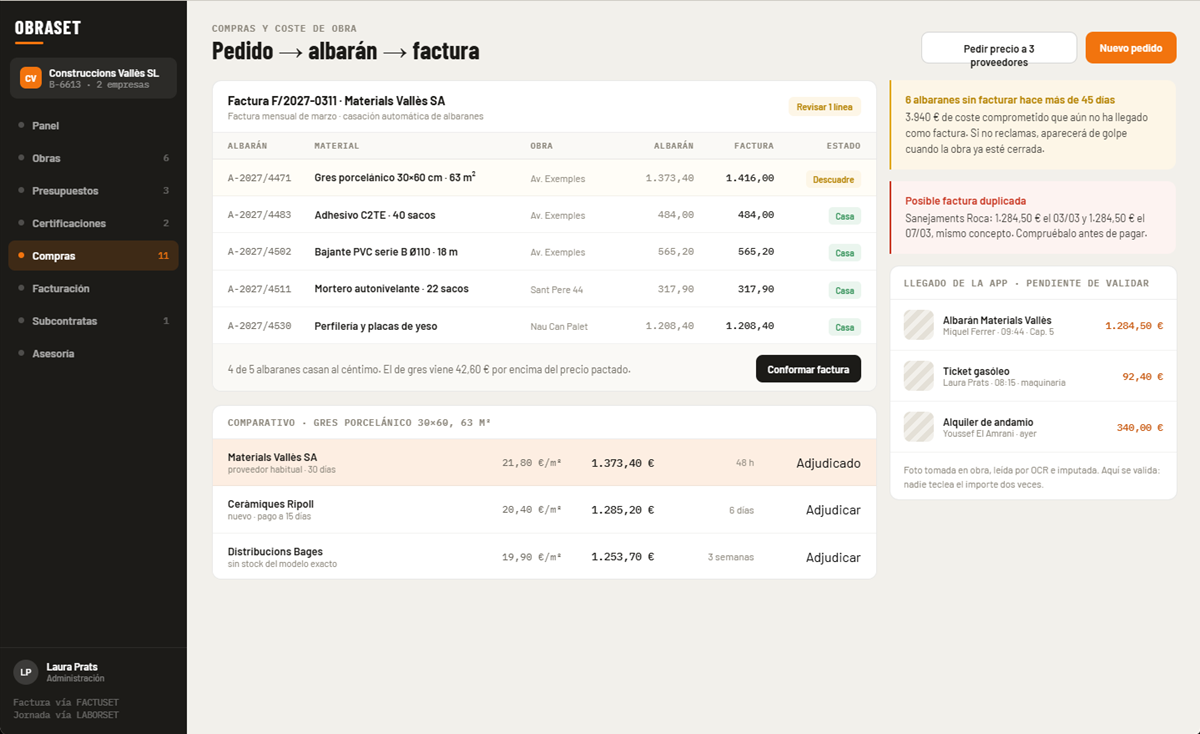Image resolution: width=1200 pixels, height=734 pixels.
Task: Click Casa badge on Adhesivo C2TE row
Action: [845, 216]
